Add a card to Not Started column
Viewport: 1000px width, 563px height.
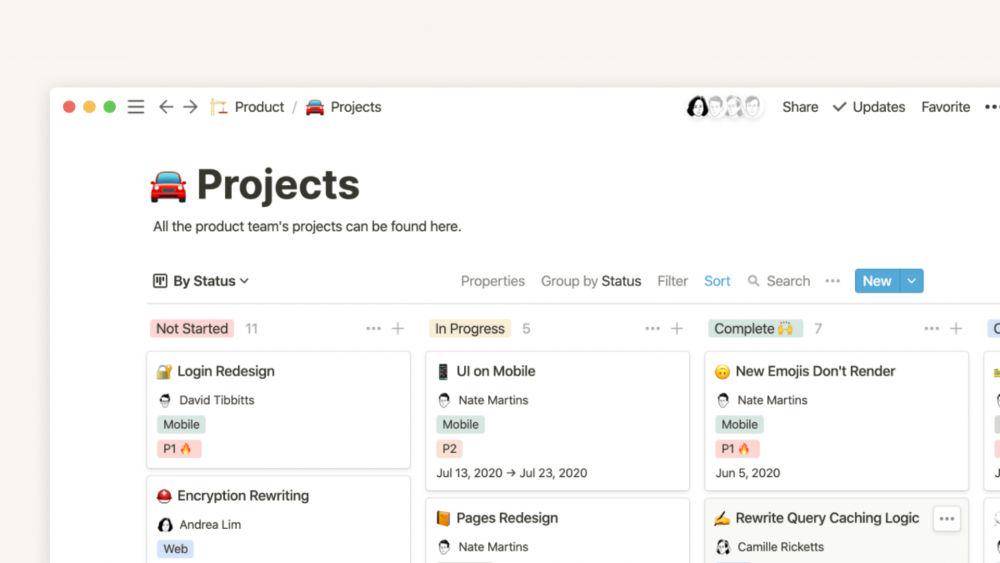398,328
